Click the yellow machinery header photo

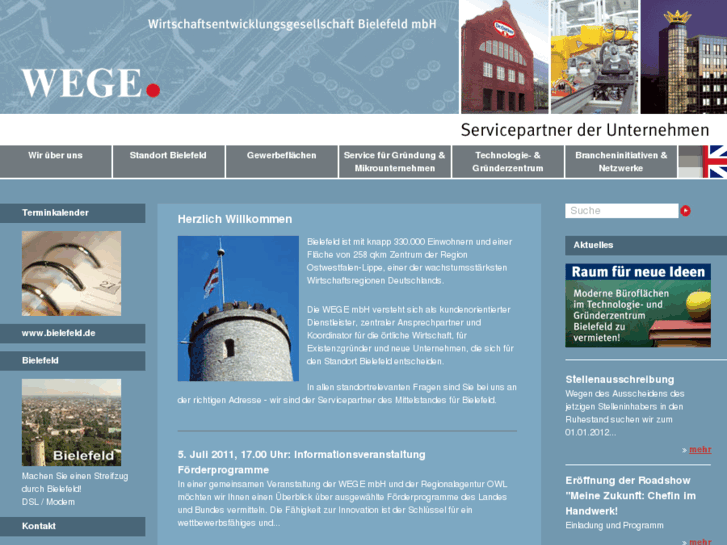(594, 57)
